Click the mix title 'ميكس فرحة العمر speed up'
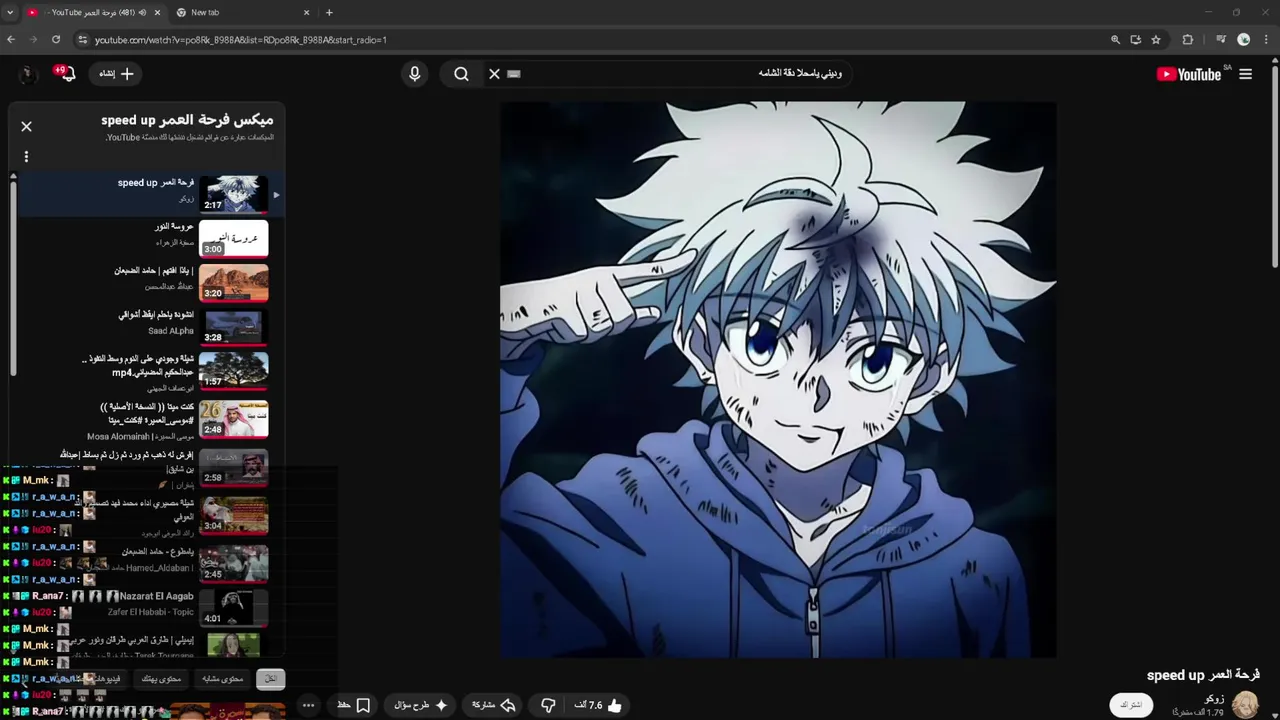Screen dimensions: 1280x720 187,120
